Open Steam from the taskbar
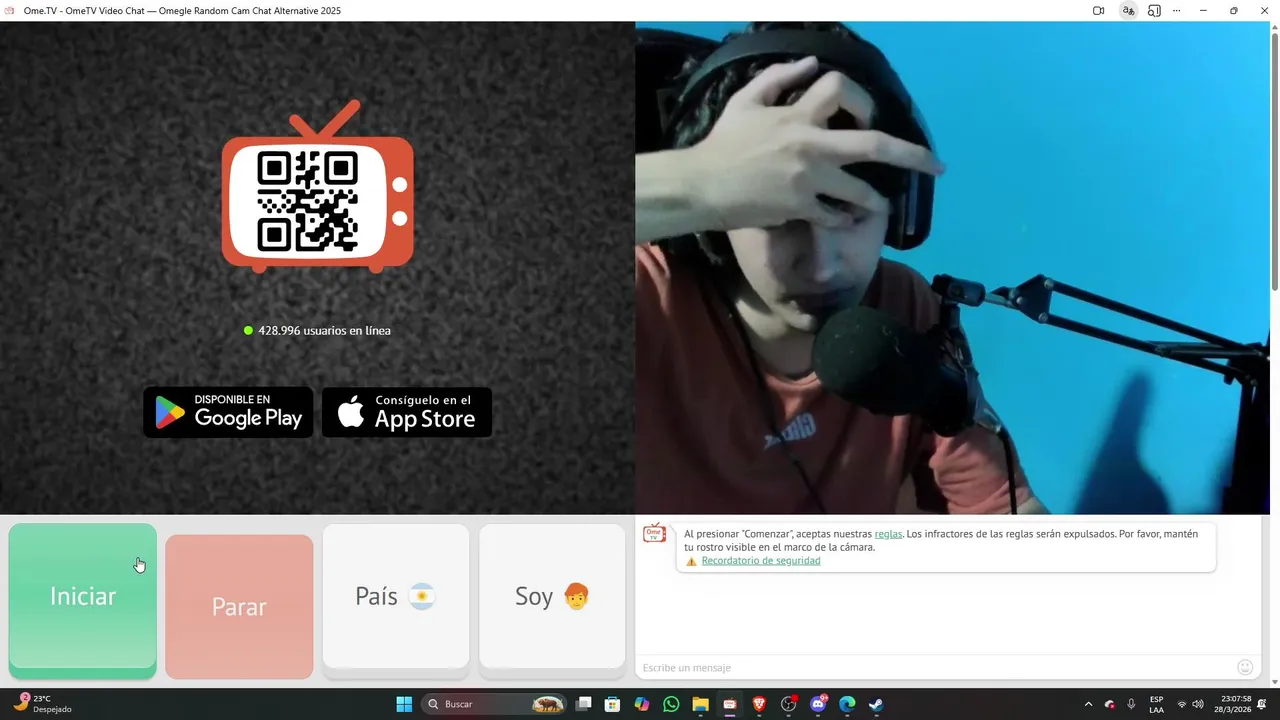Image resolution: width=1280 pixels, height=720 pixels. [876, 704]
